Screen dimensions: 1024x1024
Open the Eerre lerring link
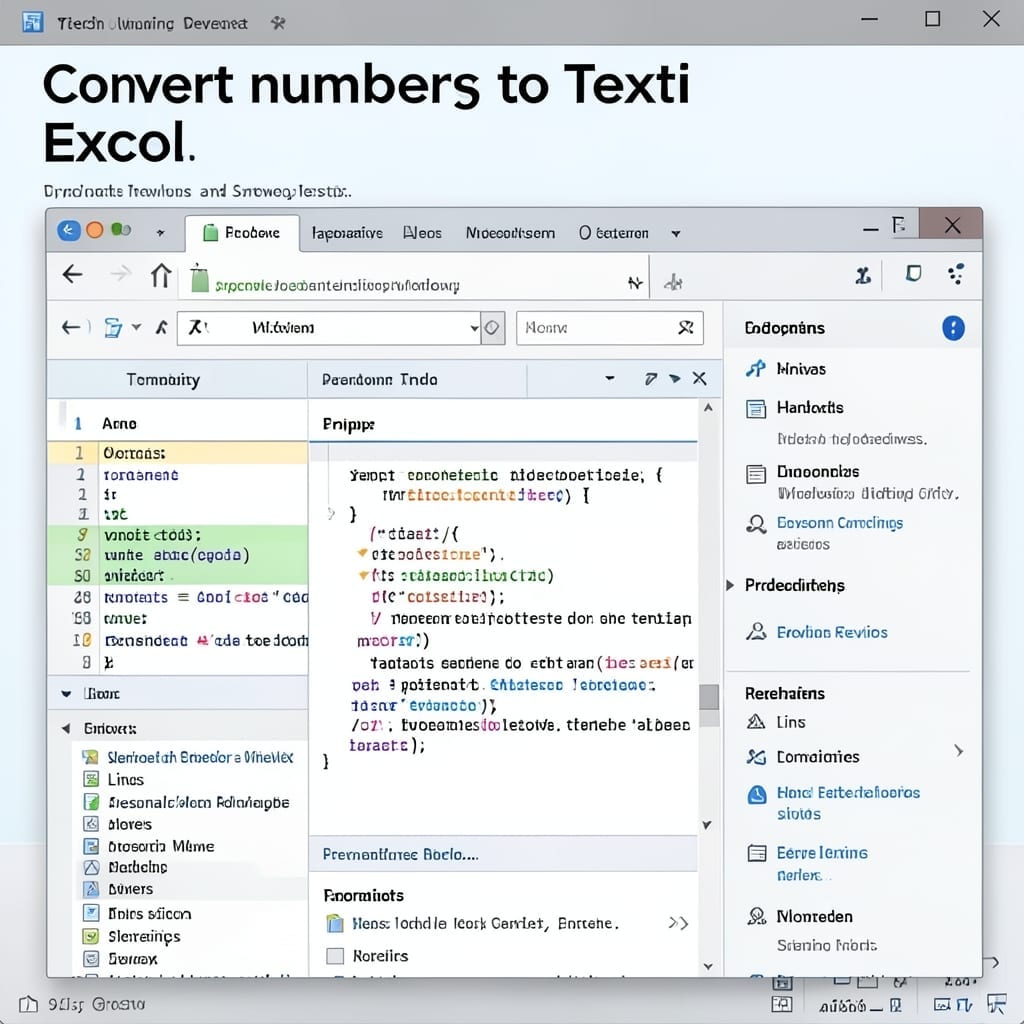[822, 853]
